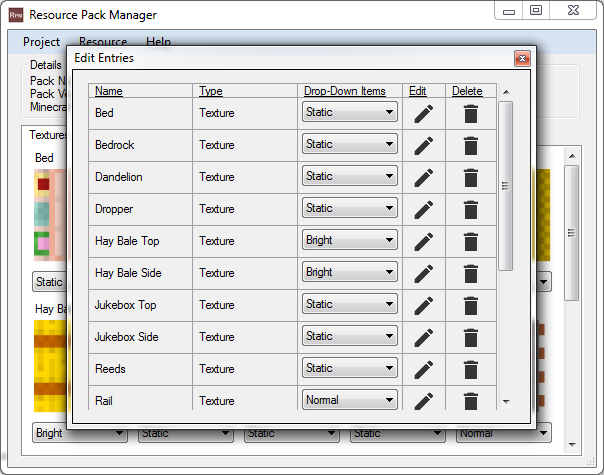Screen dimensions: 604x475
Task: Open the Rail drop-down showing Normal
Action: pyautogui.click(x=349, y=400)
